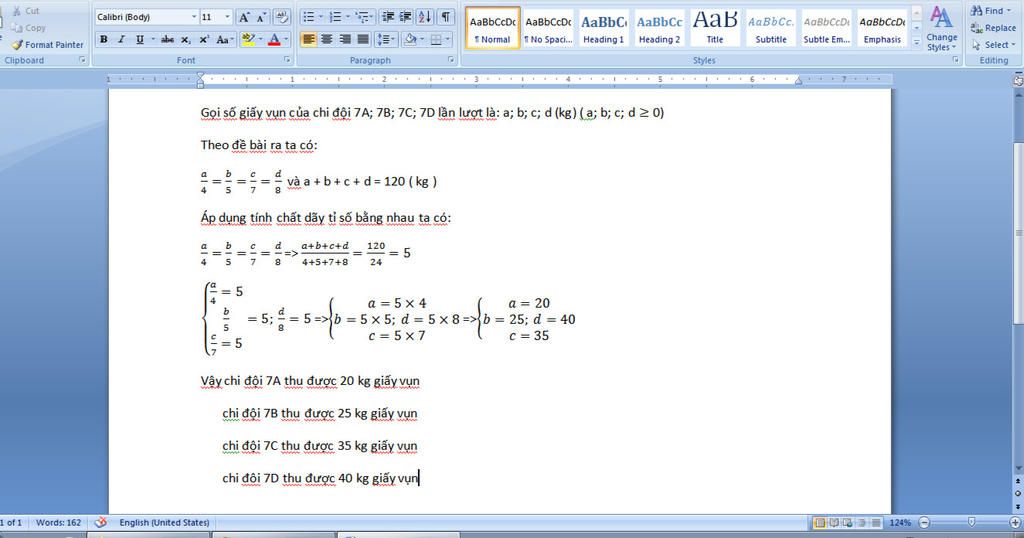This screenshot has height=538, width=1024.
Task: Align text right
Action: coord(345,40)
